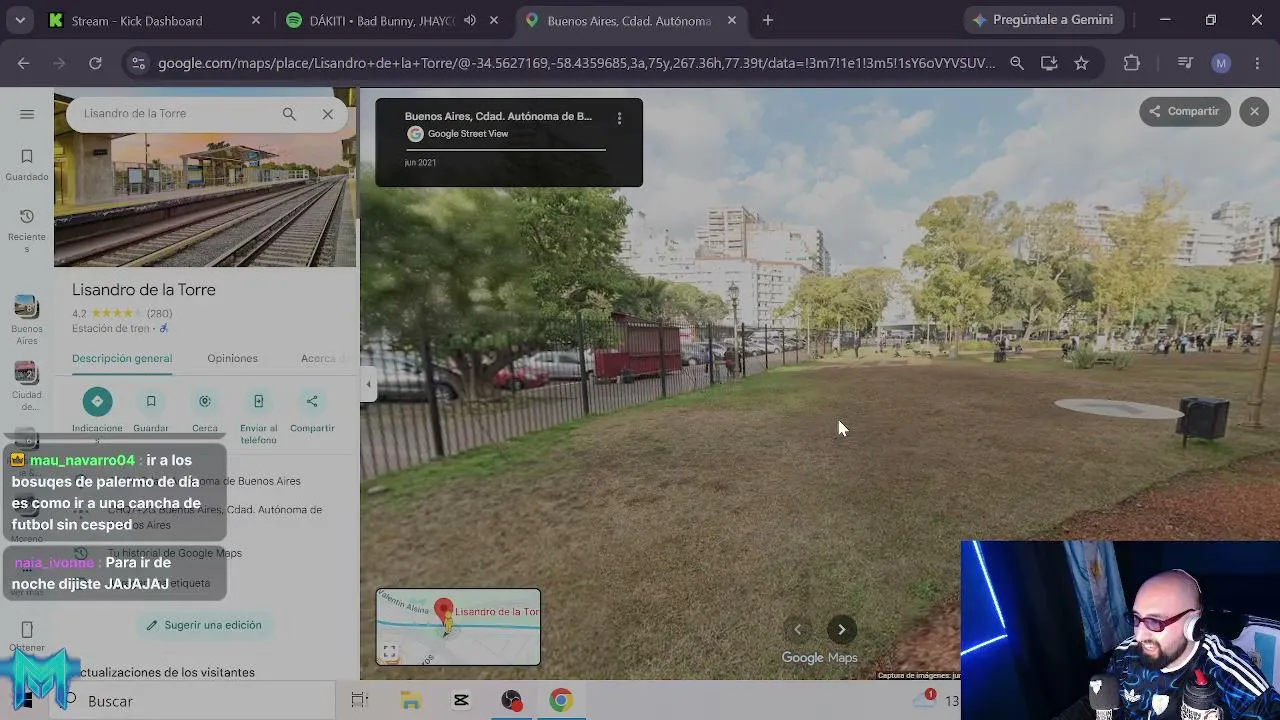1280x720 pixels.
Task: Open the Google Street View attribution link
Action: click(x=468, y=134)
